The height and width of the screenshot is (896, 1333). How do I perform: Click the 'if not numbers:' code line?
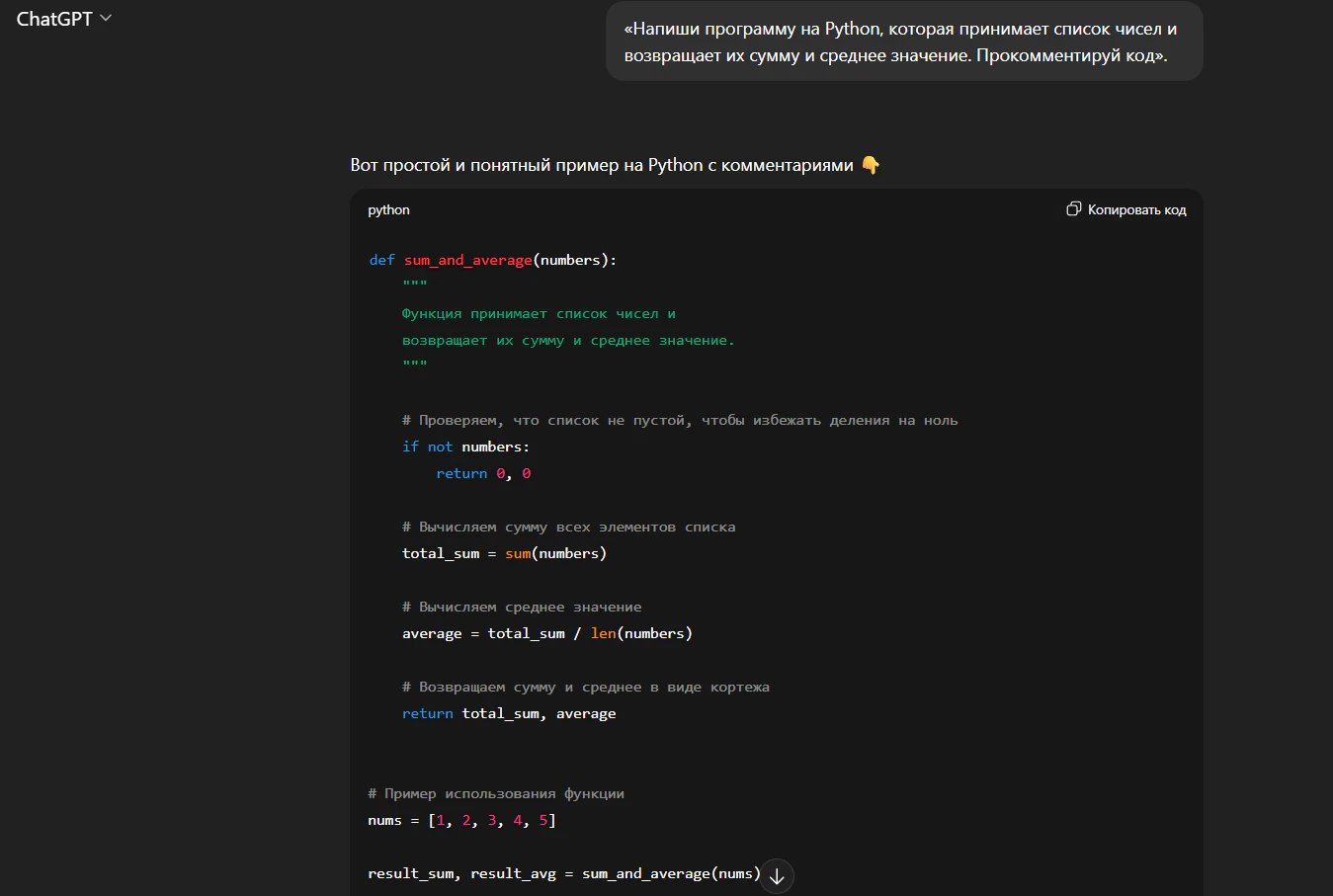pyautogui.click(x=465, y=447)
